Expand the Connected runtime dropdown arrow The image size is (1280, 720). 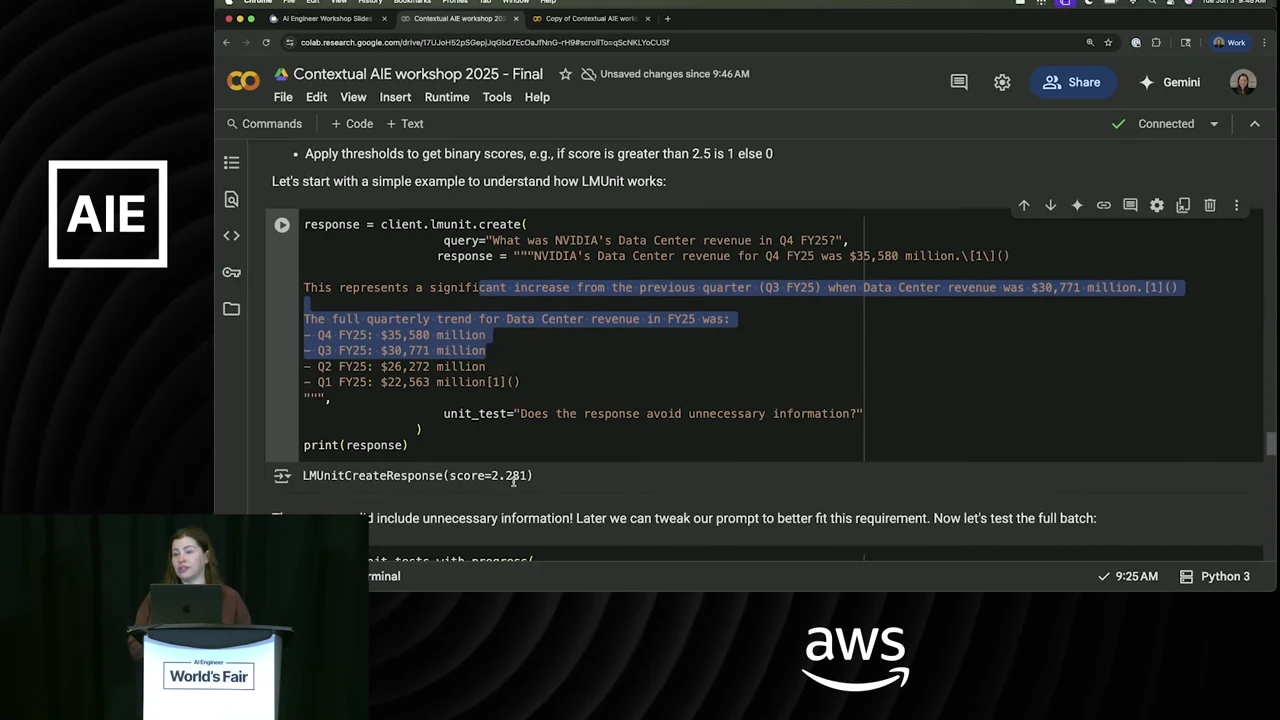coord(1214,124)
